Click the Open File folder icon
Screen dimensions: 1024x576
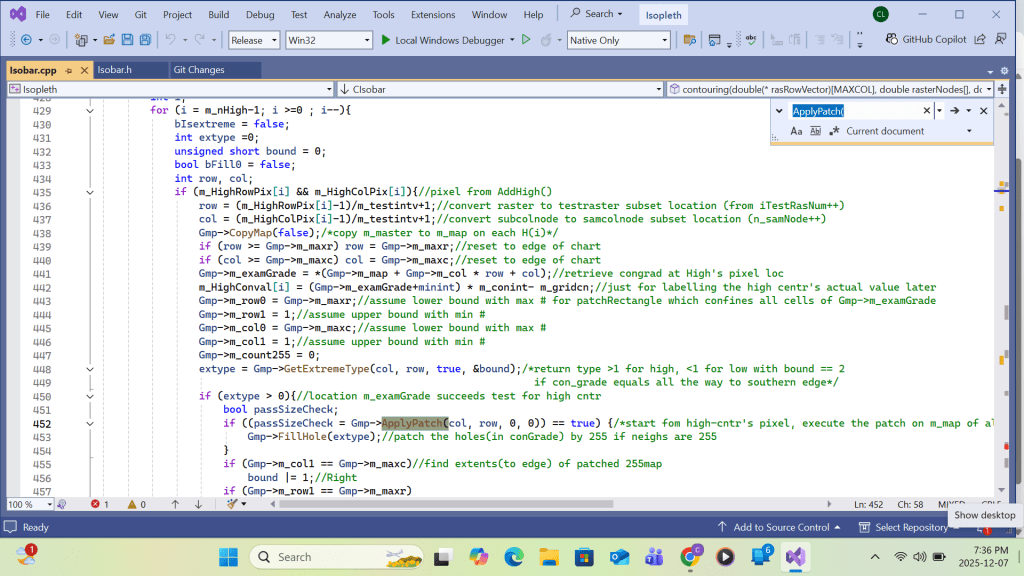(x=108, y=40)
